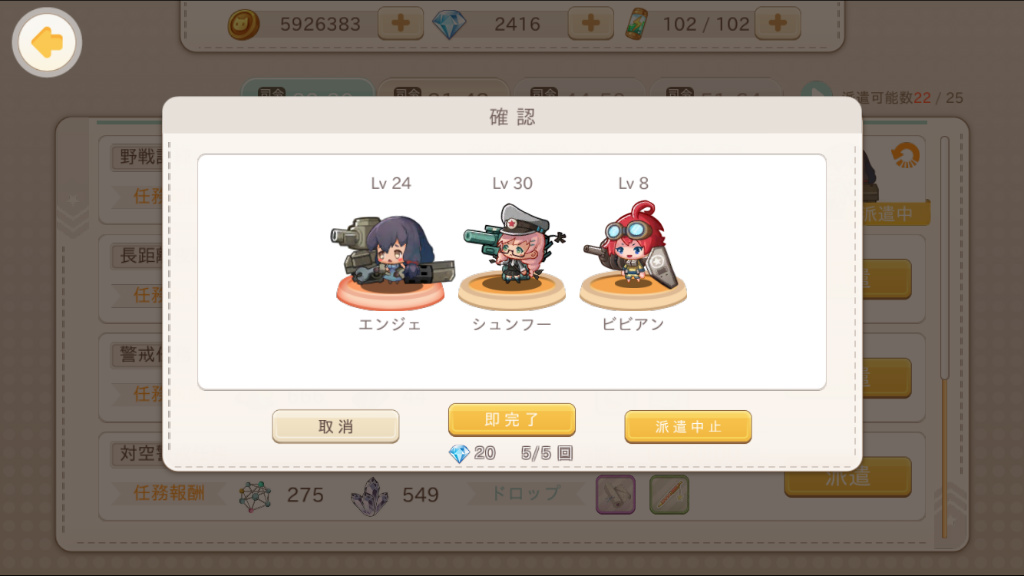Viewport: 1024px width, 576px height.
Task: Click the 取消 cancel button
Action: tap(336, 426)
